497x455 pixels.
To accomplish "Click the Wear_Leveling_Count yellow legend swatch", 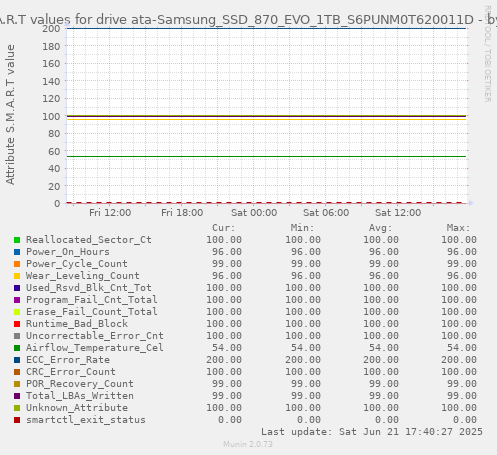I will (17, 276).
